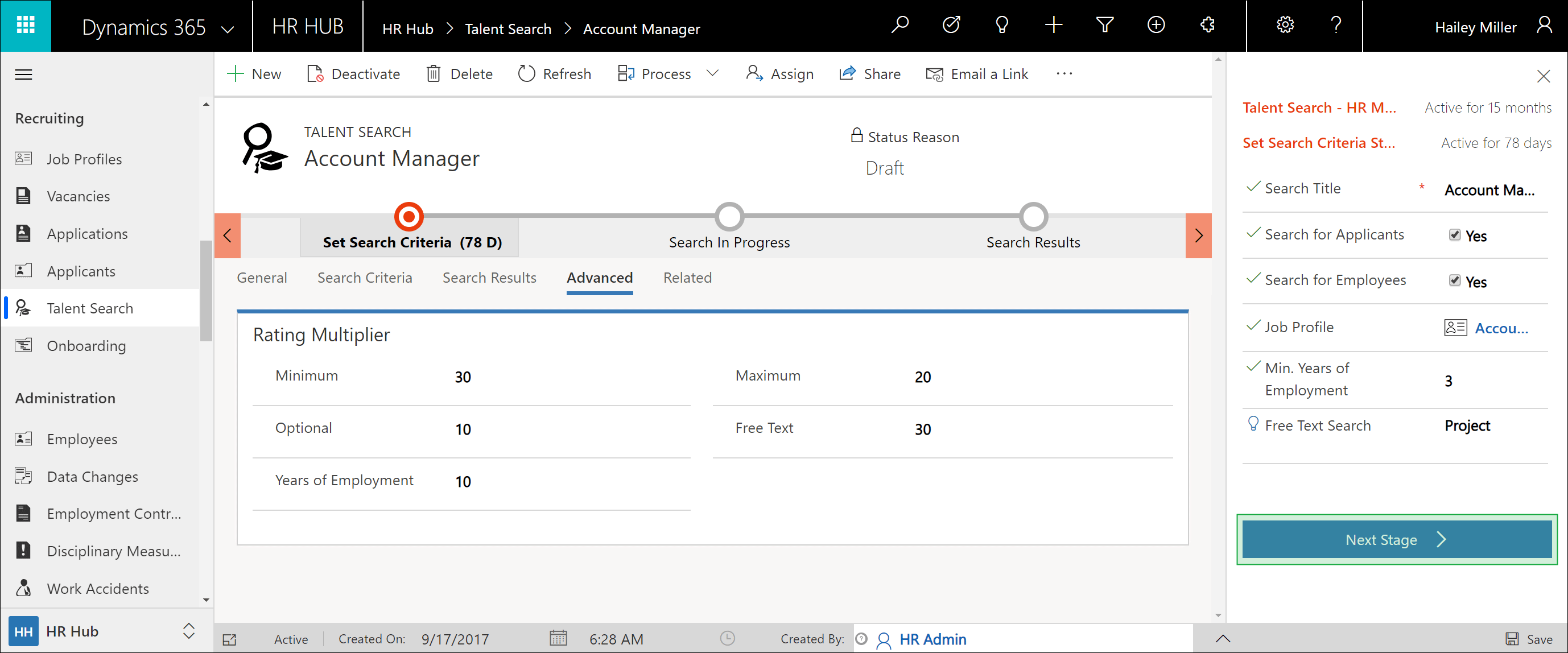
Task: Open the HR Hub area switcher arrows
Action: (189, 630)
